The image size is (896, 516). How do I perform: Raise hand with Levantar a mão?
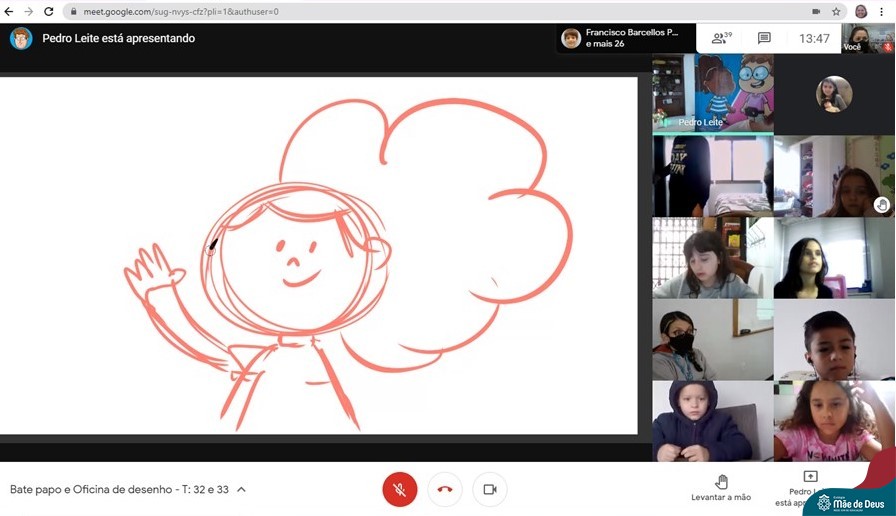(720, 486)
